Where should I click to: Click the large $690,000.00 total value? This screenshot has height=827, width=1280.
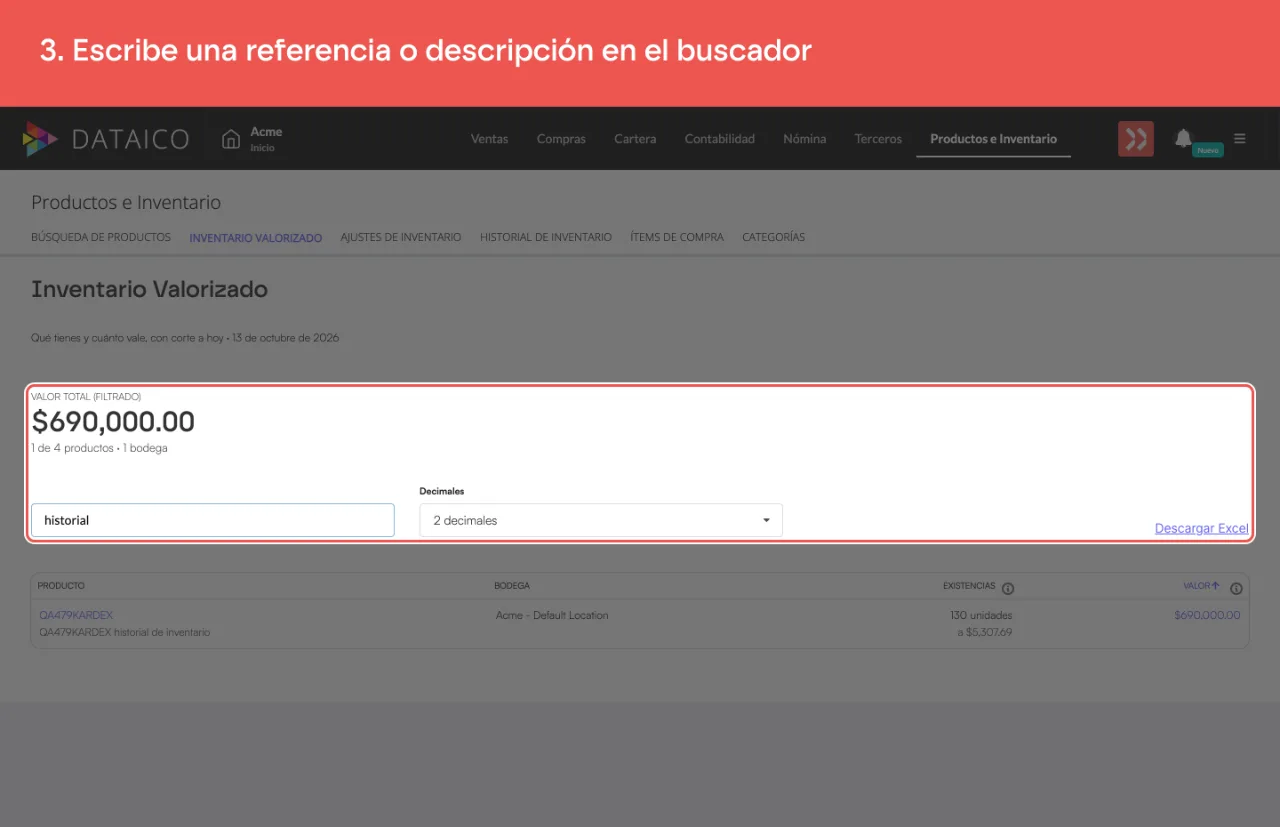113,422
